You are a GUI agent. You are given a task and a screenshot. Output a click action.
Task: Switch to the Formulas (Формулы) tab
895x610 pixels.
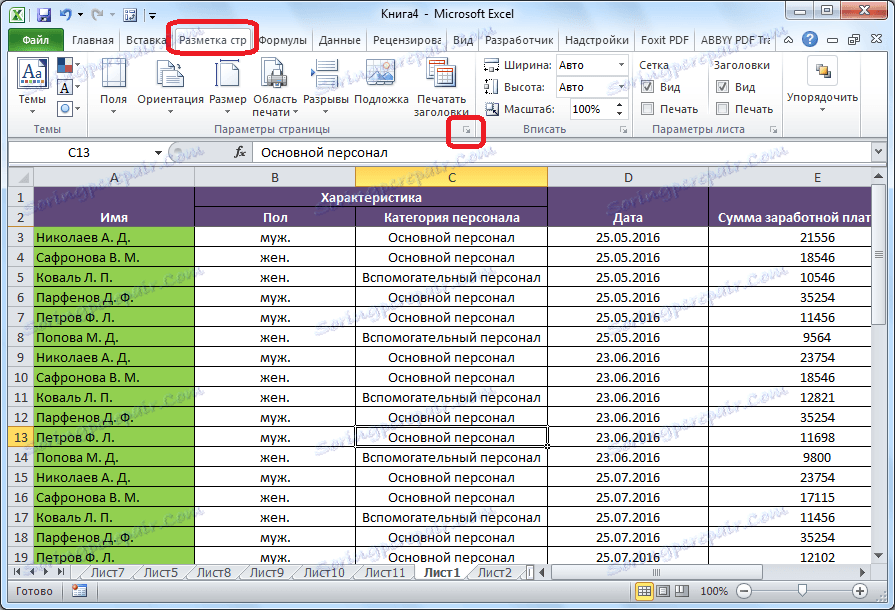click(x=282, y=40)
